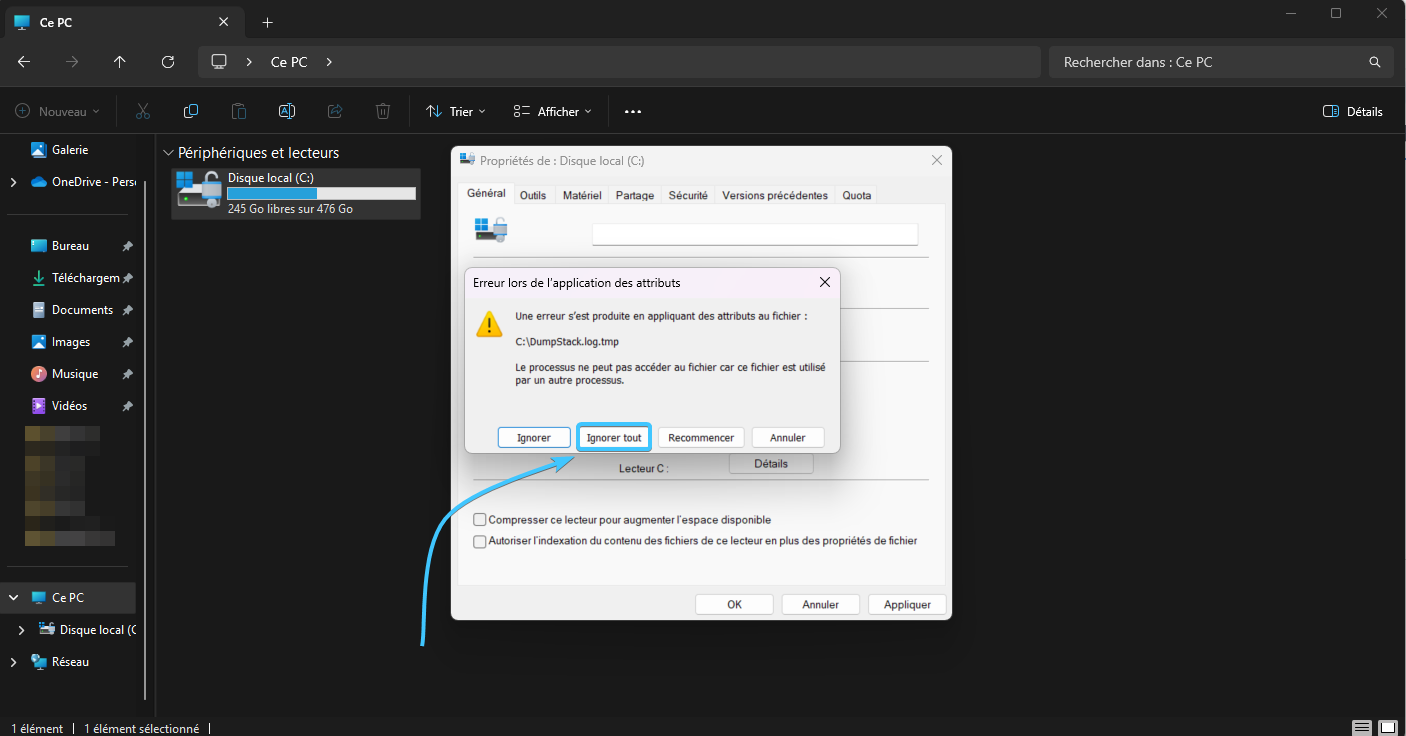Collapse the Périphériques et lecteurs group

pyautogui.click(x=168, y=153)
